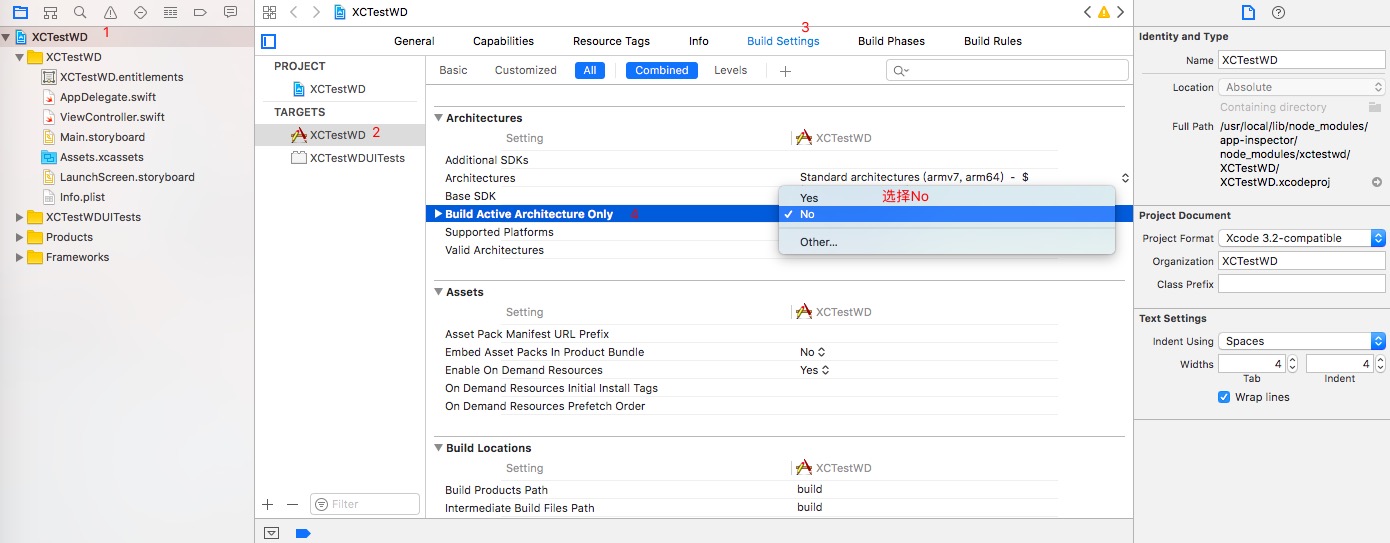Show the File inspector document icon
The height and width of the screenshot is (543, 1390).
tap(1247, 12)
